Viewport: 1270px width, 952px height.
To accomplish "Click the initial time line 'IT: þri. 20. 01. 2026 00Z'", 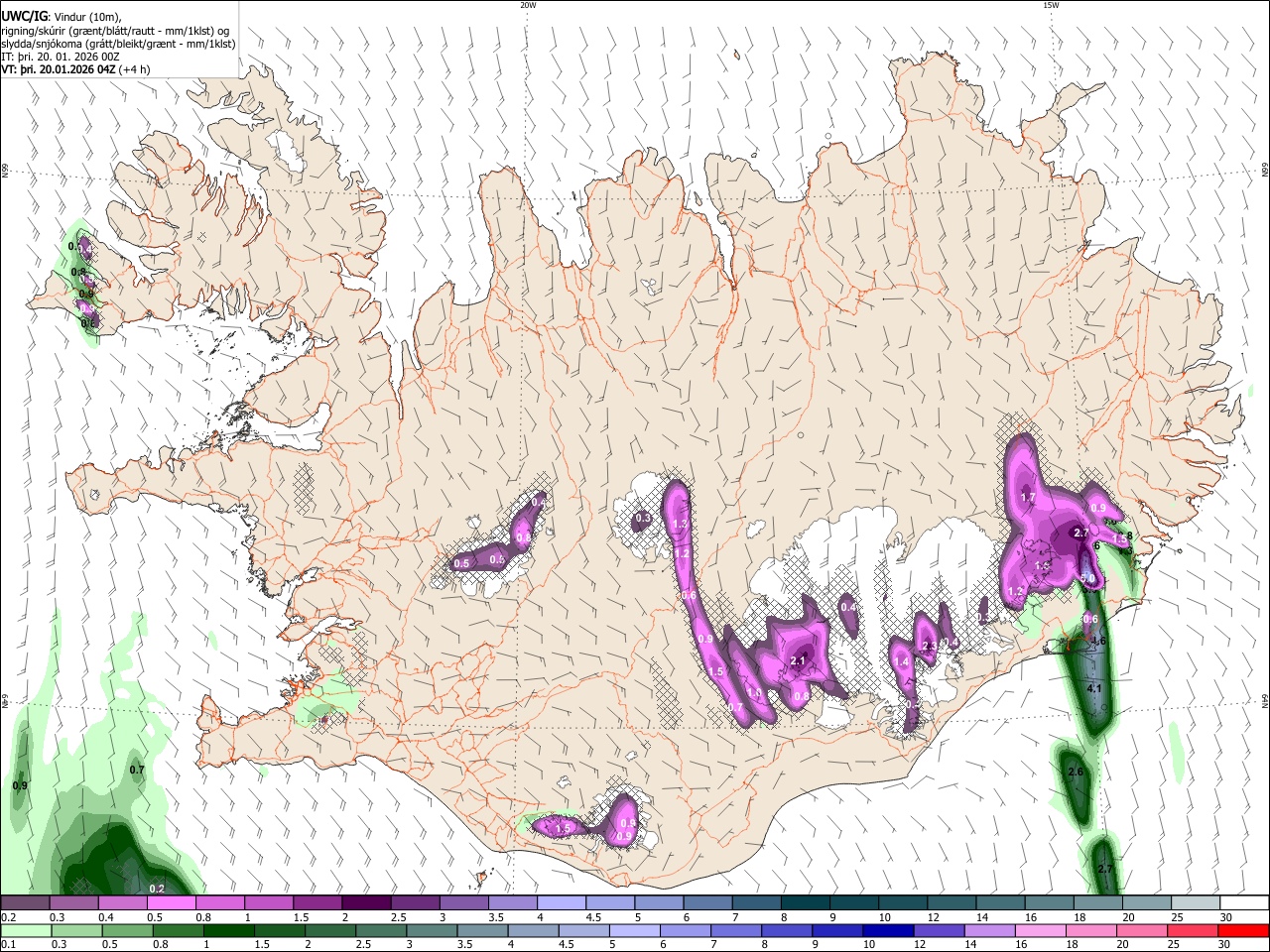I will pos(60,57).
